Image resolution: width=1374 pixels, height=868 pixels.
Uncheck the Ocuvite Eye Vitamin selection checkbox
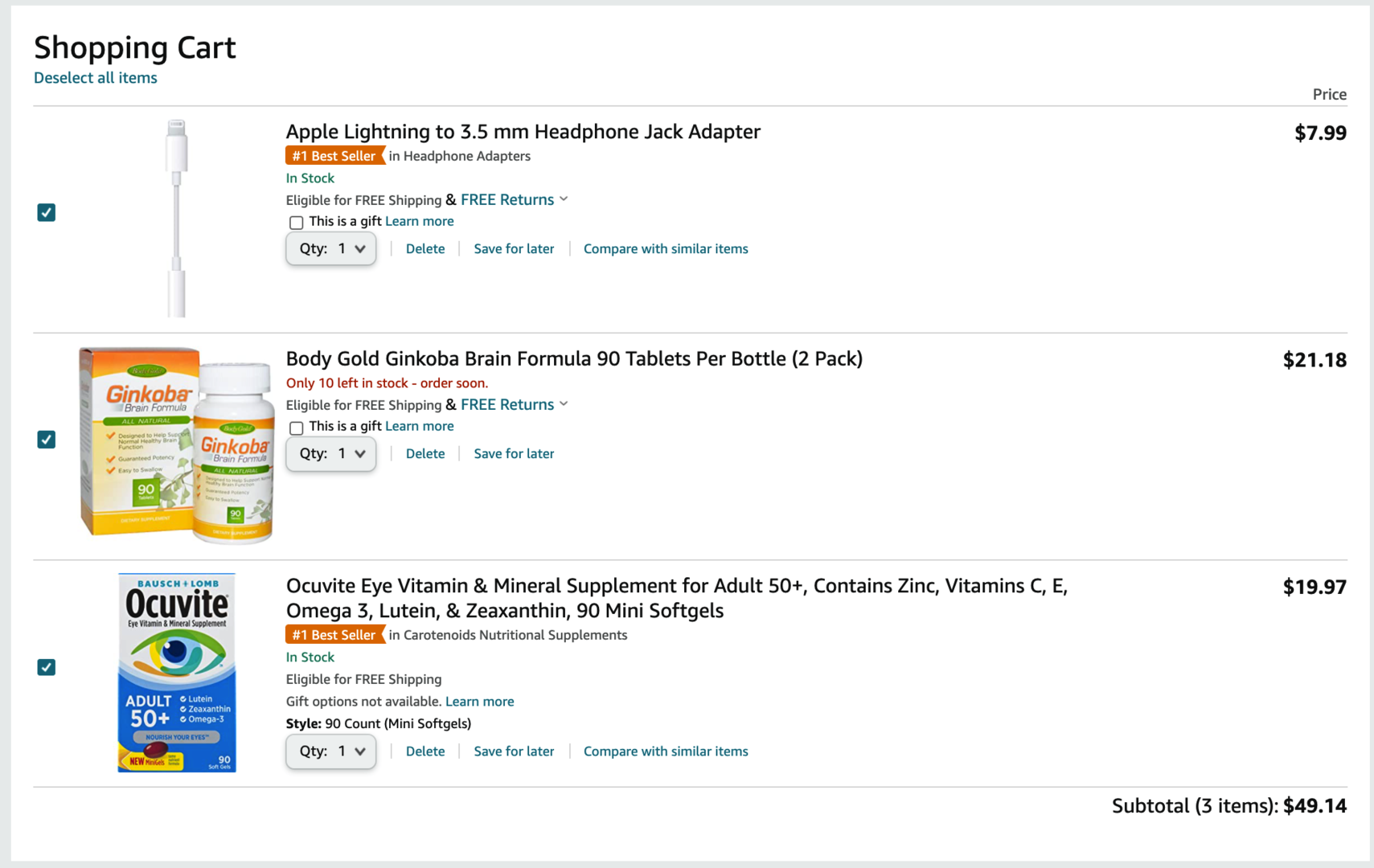click(x=47, y=667)
